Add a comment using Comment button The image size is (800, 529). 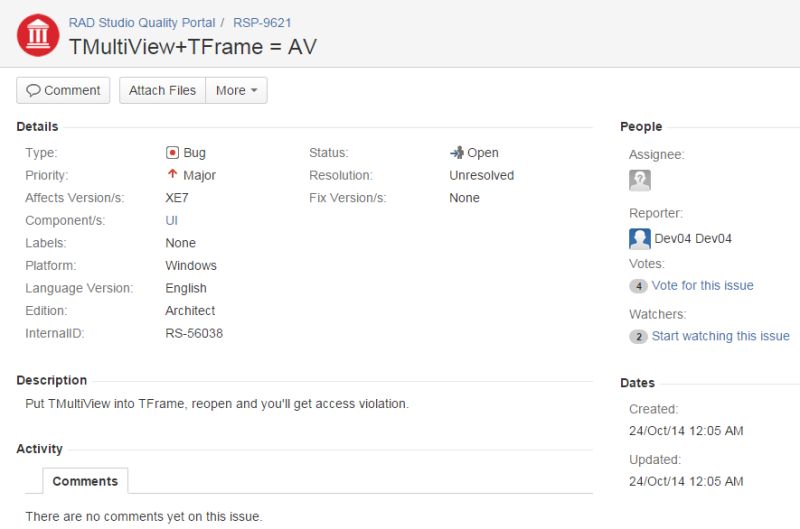pyautogui.click(x=63, y=90)
